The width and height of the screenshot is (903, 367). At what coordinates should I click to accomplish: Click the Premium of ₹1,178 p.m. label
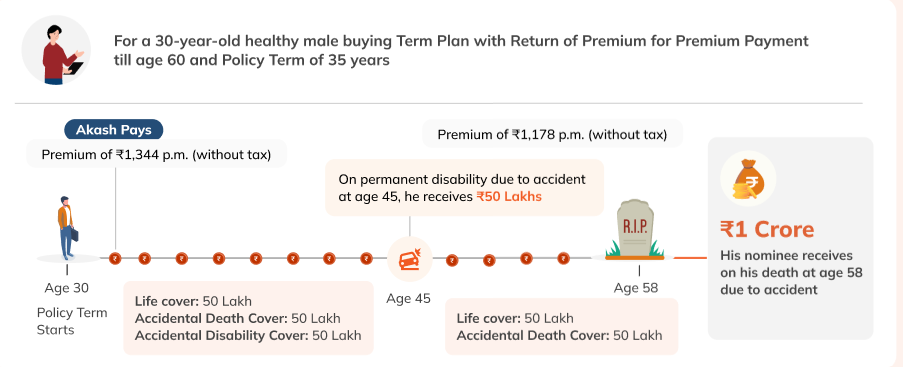click(x=552, y=135)
